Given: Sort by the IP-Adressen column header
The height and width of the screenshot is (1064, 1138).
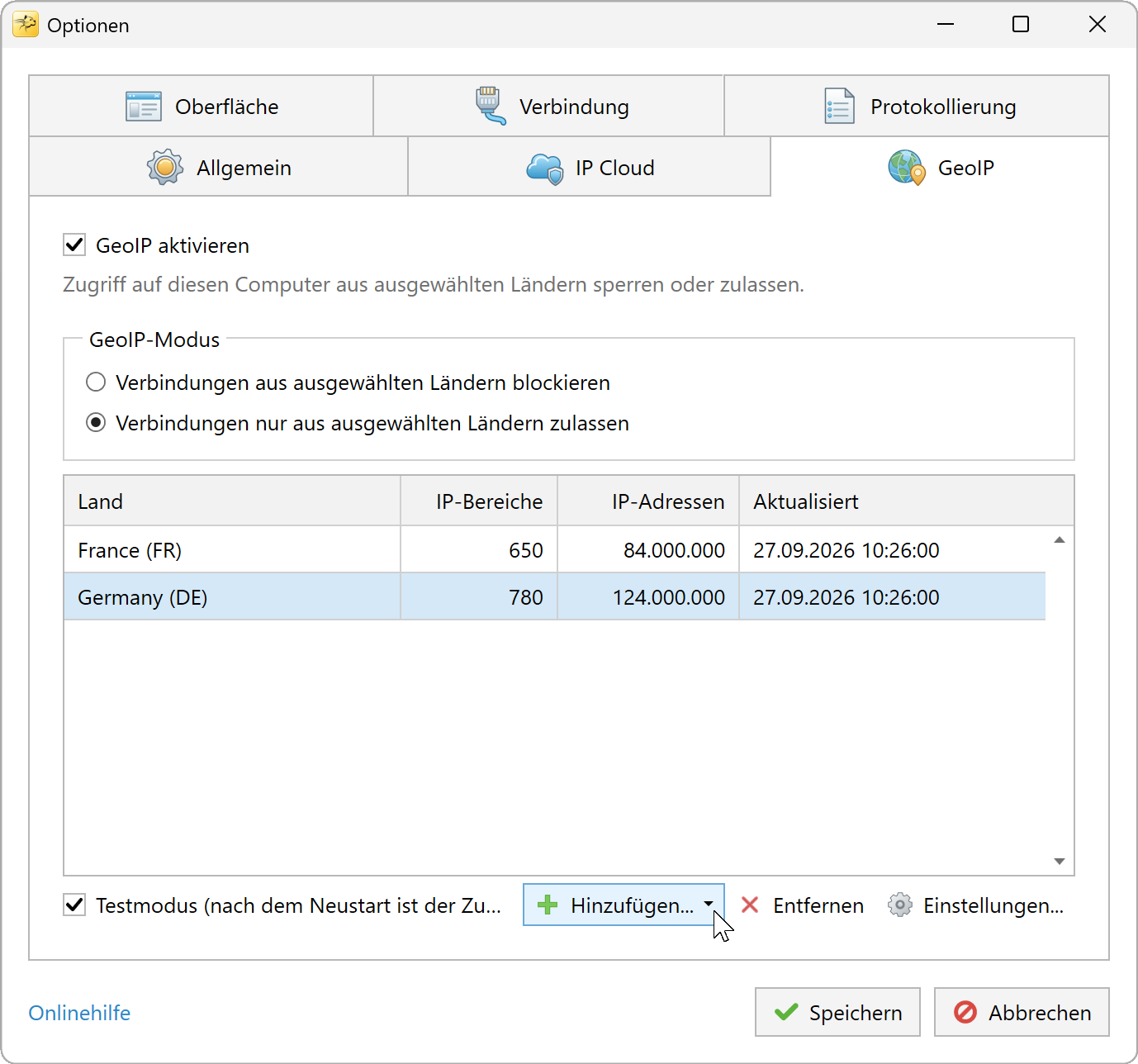Looking at the screenshot, I should pos(648,501).
